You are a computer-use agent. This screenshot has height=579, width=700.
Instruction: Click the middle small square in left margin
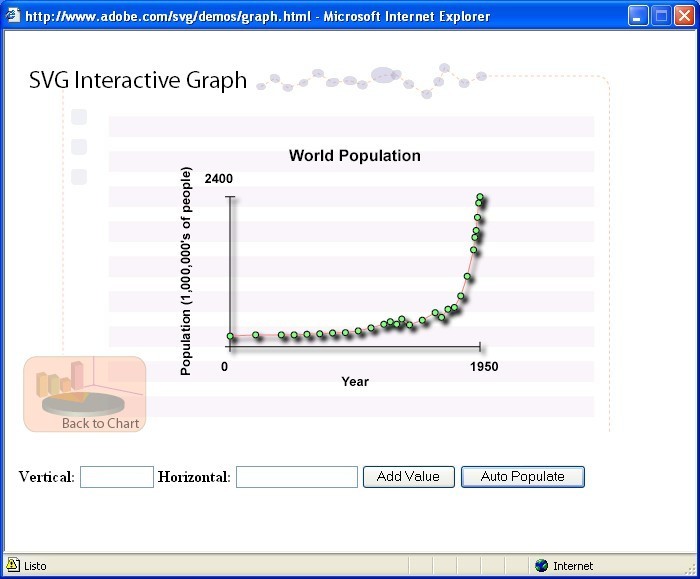pos(79,147)
